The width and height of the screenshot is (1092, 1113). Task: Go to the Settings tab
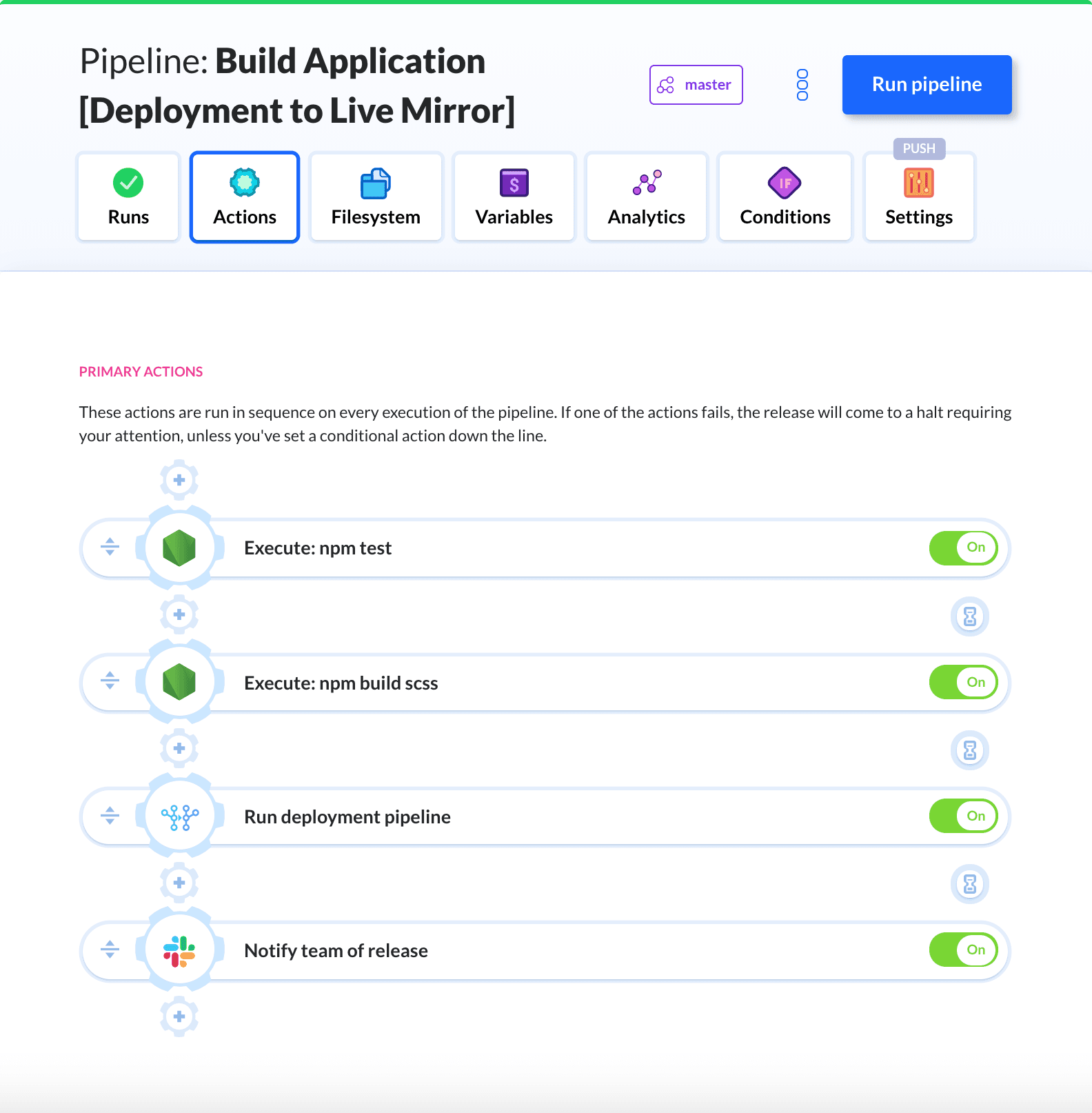(918, 197)
